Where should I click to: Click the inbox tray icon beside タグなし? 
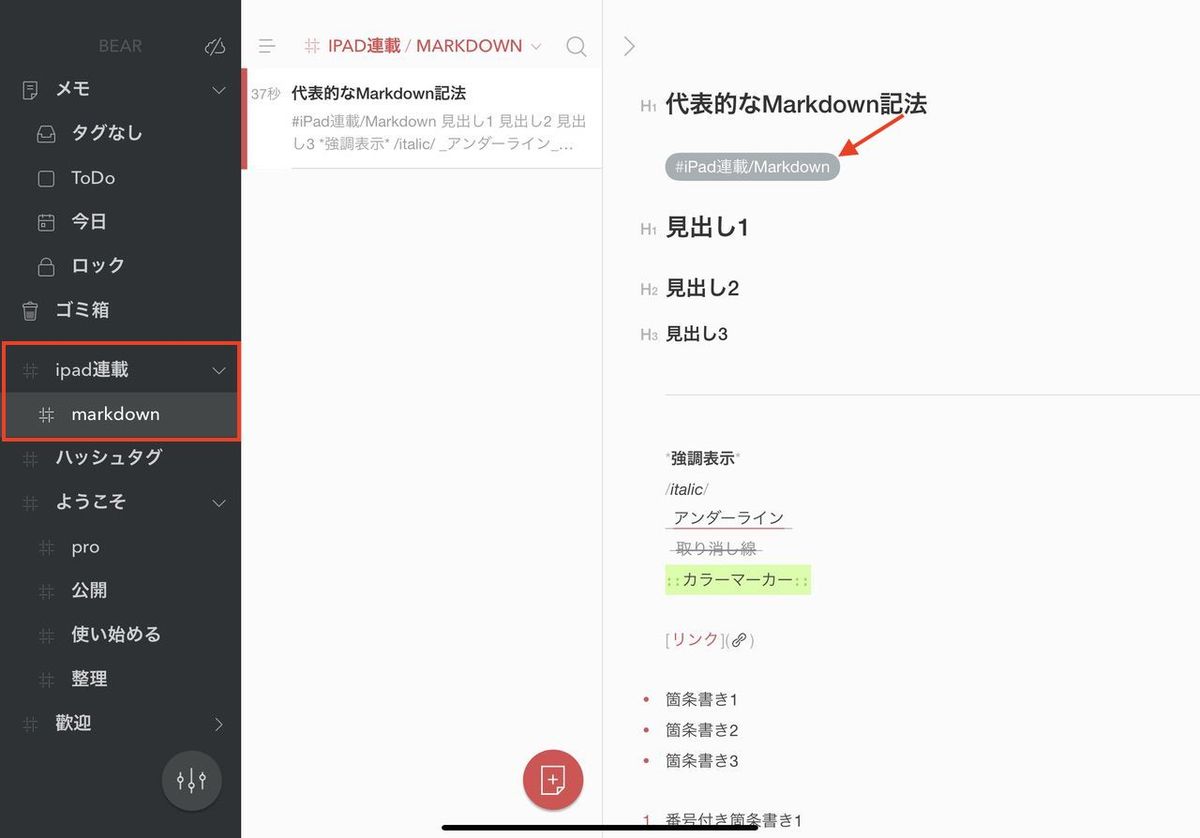pyautogui.click(x=46, y=134)
